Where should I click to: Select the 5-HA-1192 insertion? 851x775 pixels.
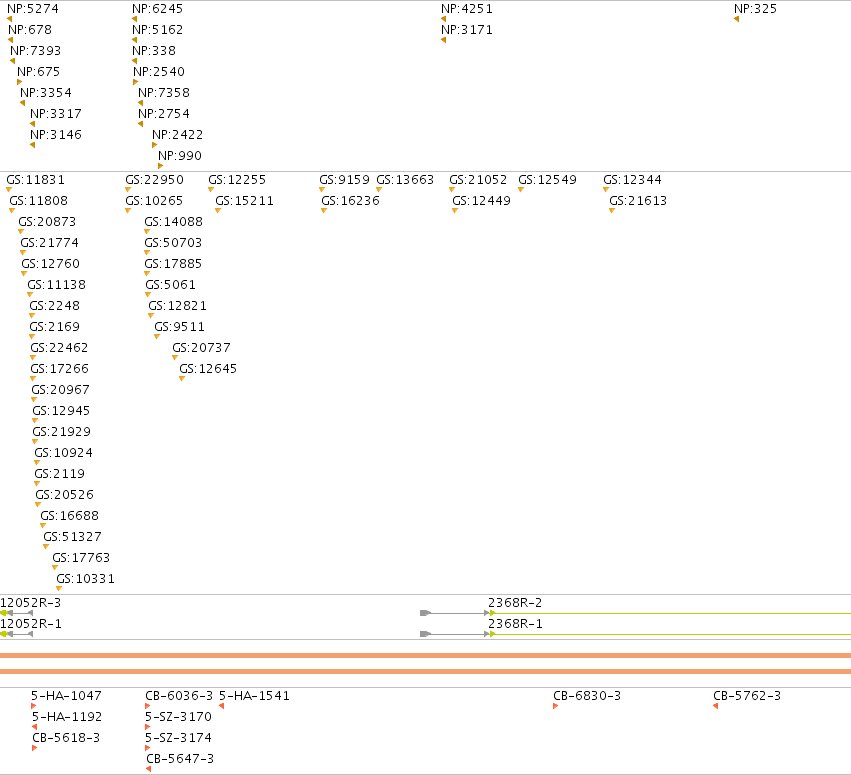pyautogui.click(x=67, y=717)
